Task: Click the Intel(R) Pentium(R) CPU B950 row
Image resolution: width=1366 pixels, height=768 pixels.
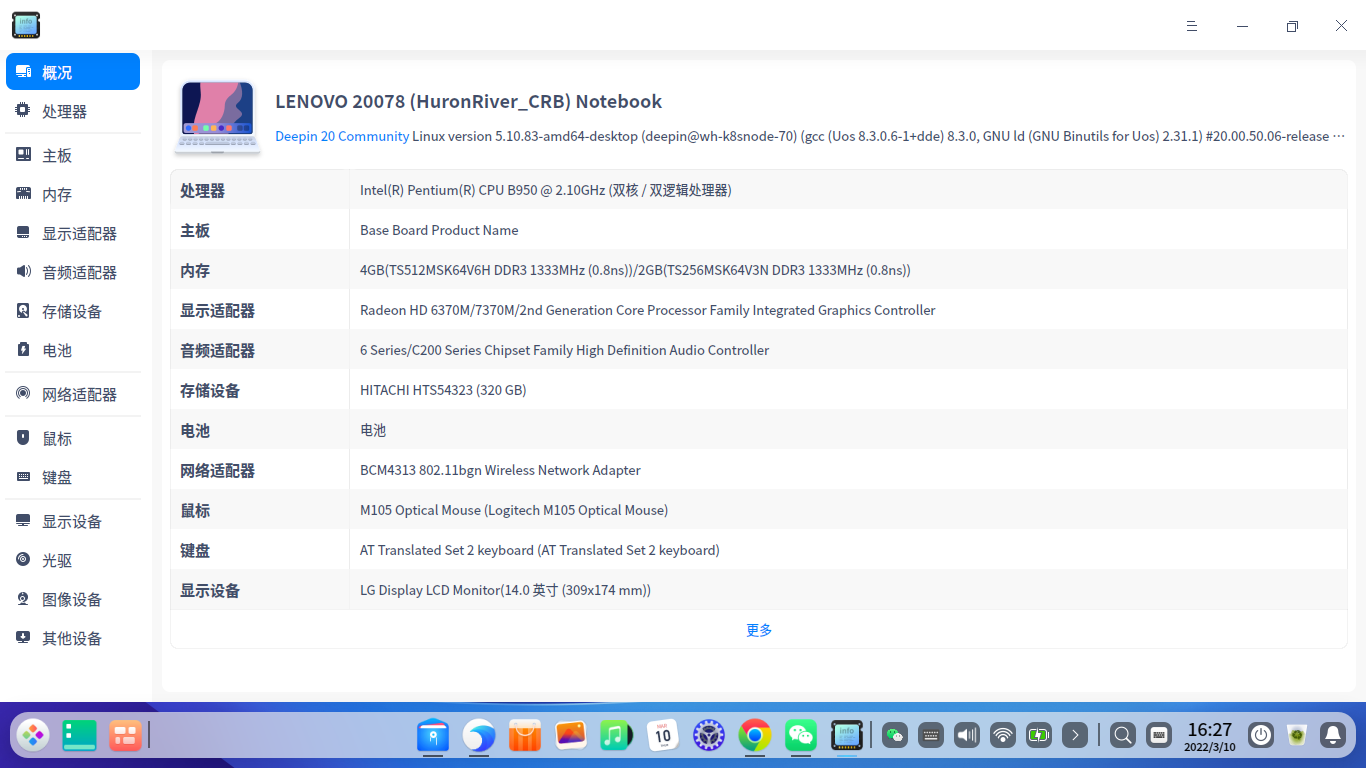Action: [x=759, y=190]
